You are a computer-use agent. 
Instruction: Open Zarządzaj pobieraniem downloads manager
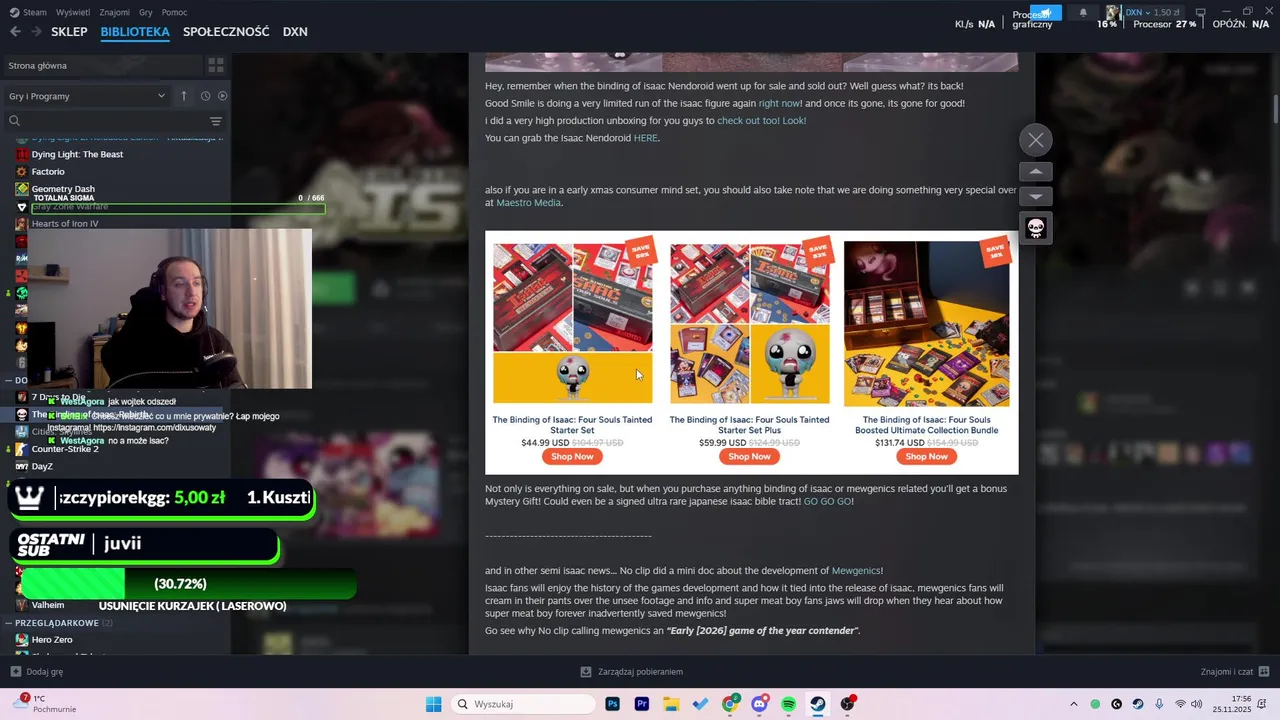[x=632, y=672]
